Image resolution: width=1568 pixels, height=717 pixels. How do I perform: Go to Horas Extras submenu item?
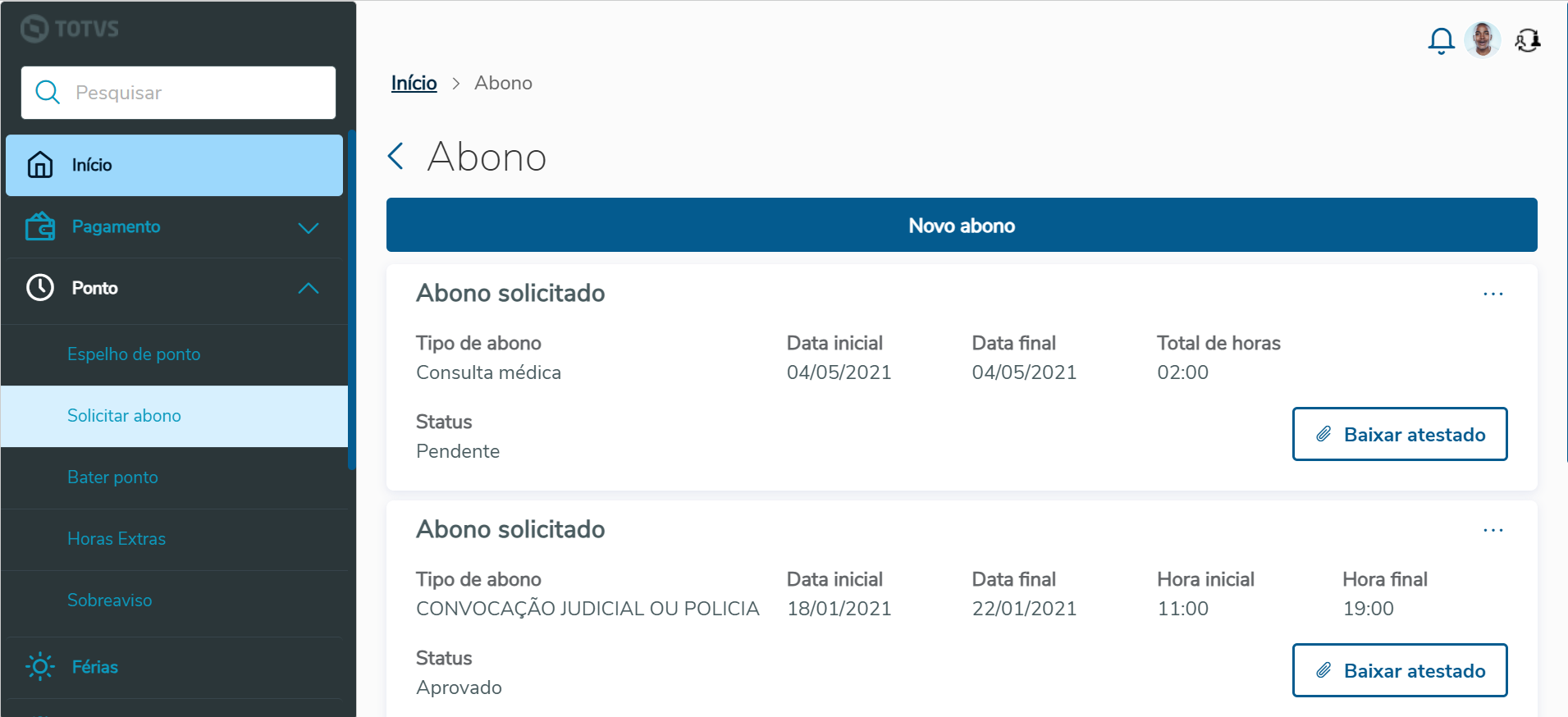(x=117, y=539)
